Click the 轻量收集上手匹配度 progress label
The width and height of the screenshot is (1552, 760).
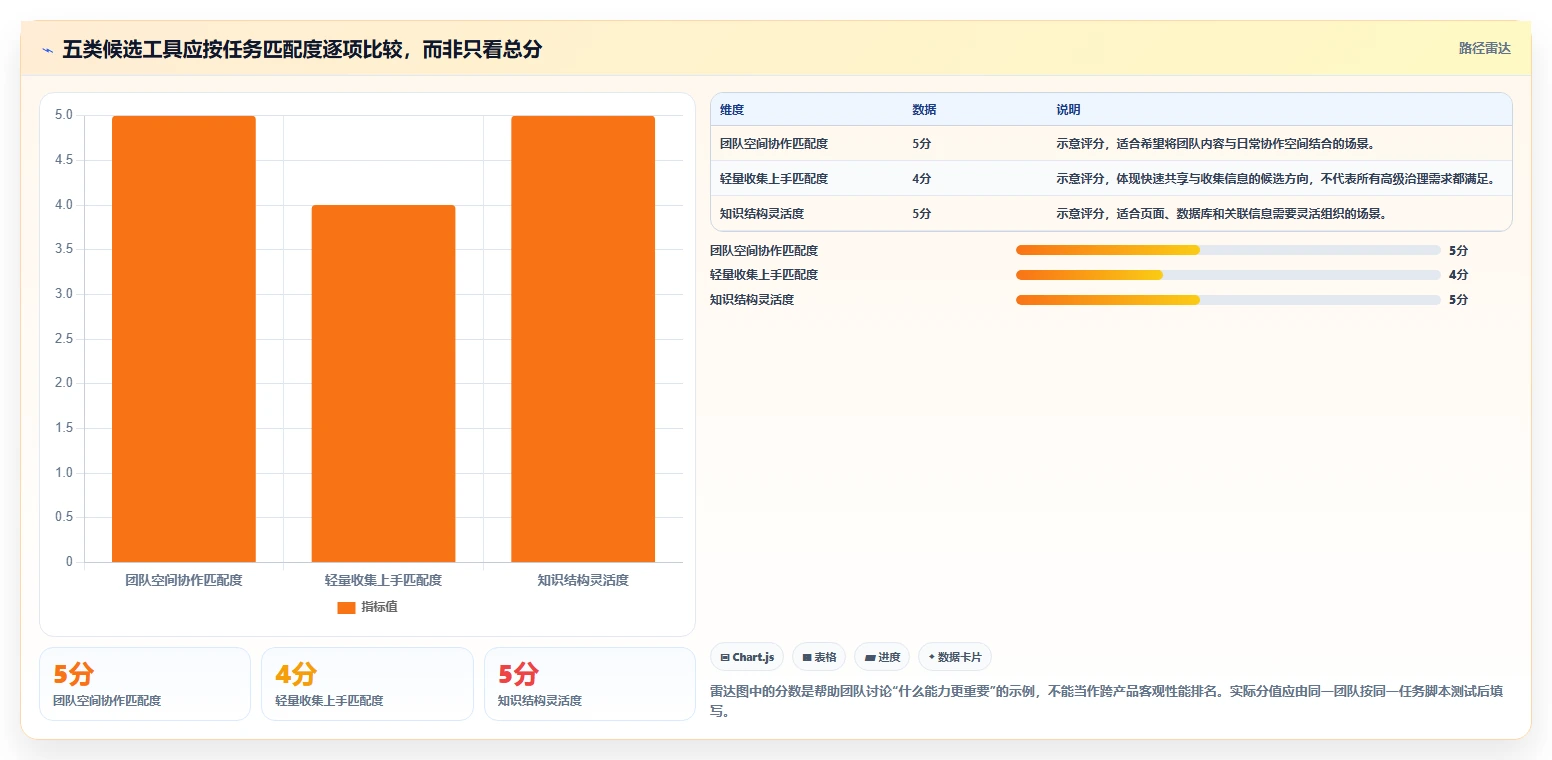tap(764, 275)
